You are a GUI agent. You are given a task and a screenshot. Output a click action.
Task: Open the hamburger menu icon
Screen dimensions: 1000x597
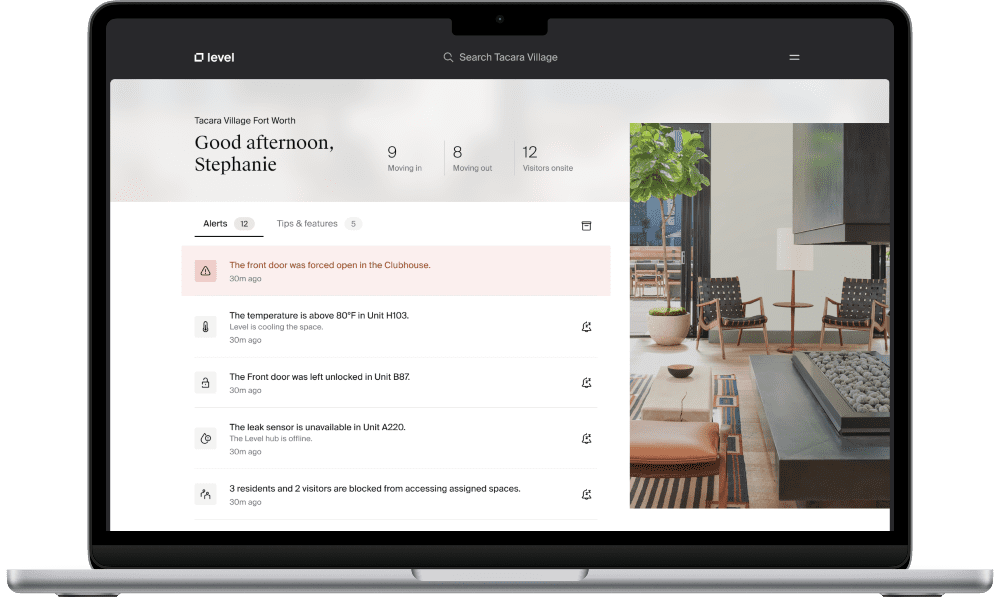[x=794, y=57]
